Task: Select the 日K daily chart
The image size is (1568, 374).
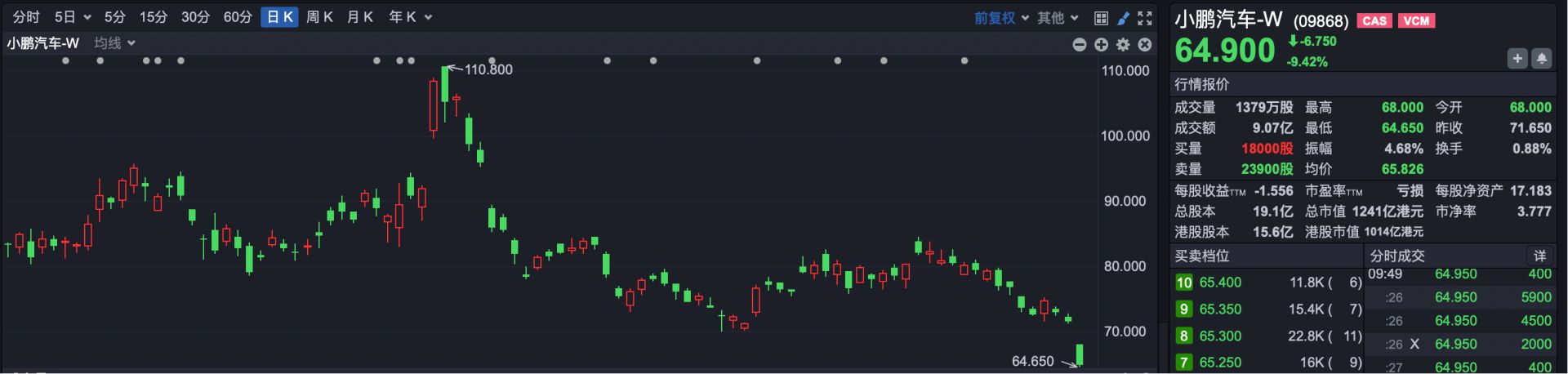Action: 279,17
